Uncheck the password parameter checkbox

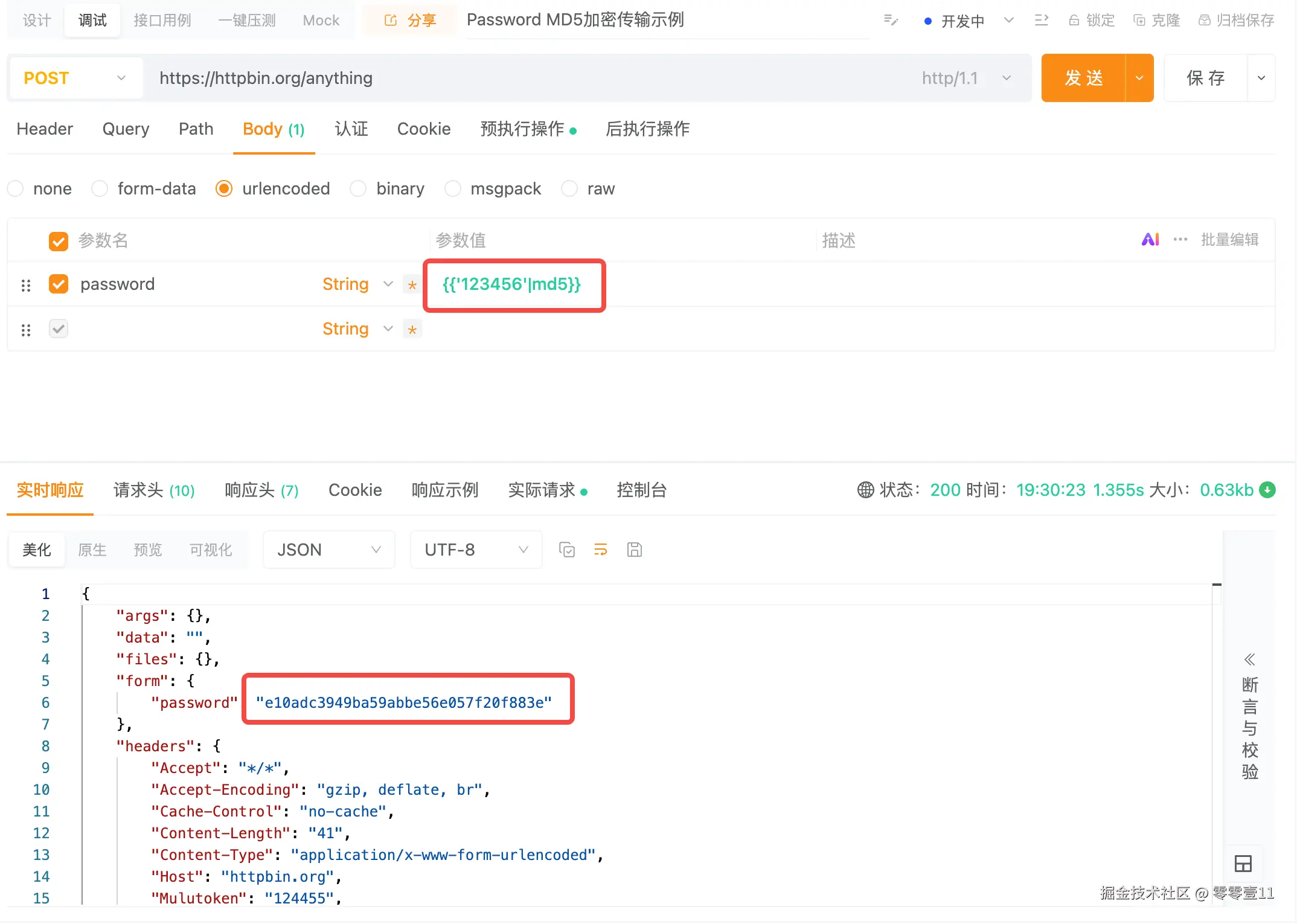point(59,284)
